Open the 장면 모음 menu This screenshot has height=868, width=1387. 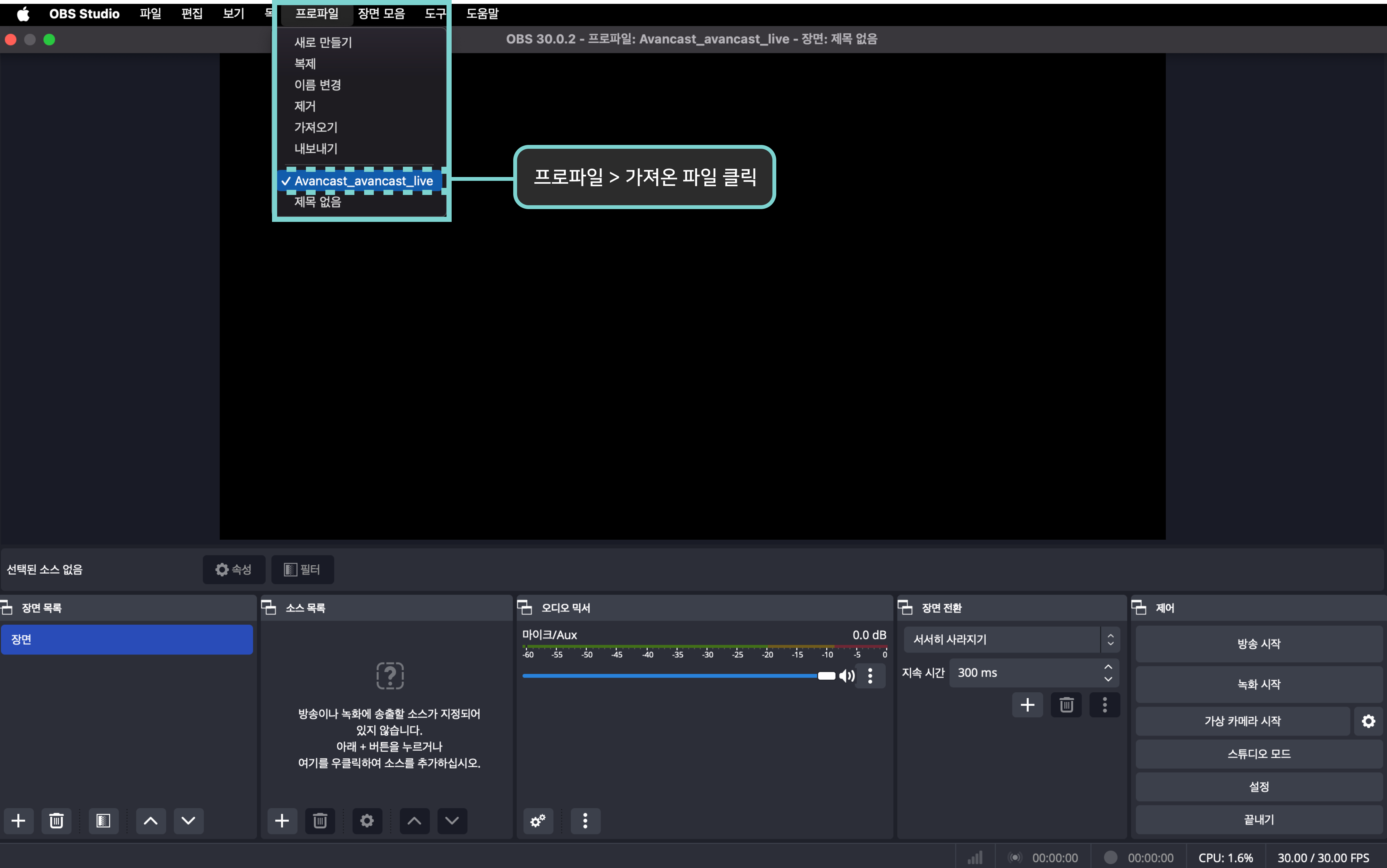(x=381, y=13)
